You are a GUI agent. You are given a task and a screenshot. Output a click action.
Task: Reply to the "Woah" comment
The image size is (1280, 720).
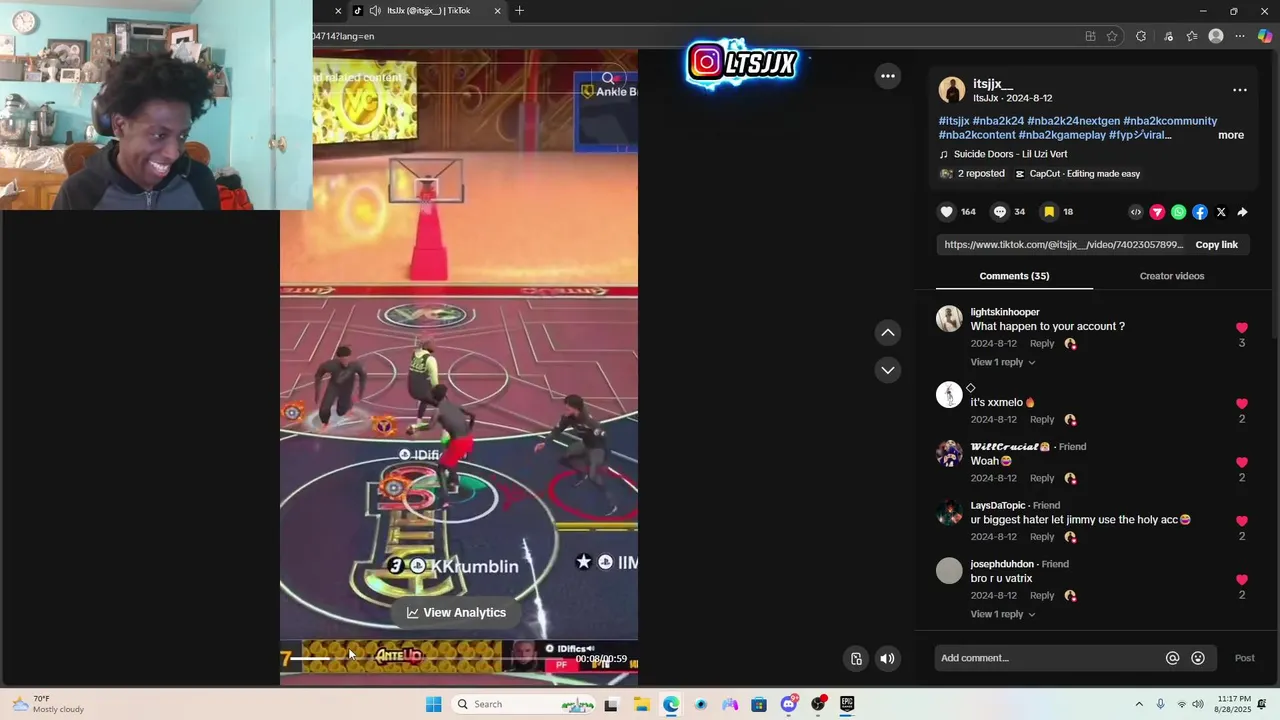coord(1042,478)
